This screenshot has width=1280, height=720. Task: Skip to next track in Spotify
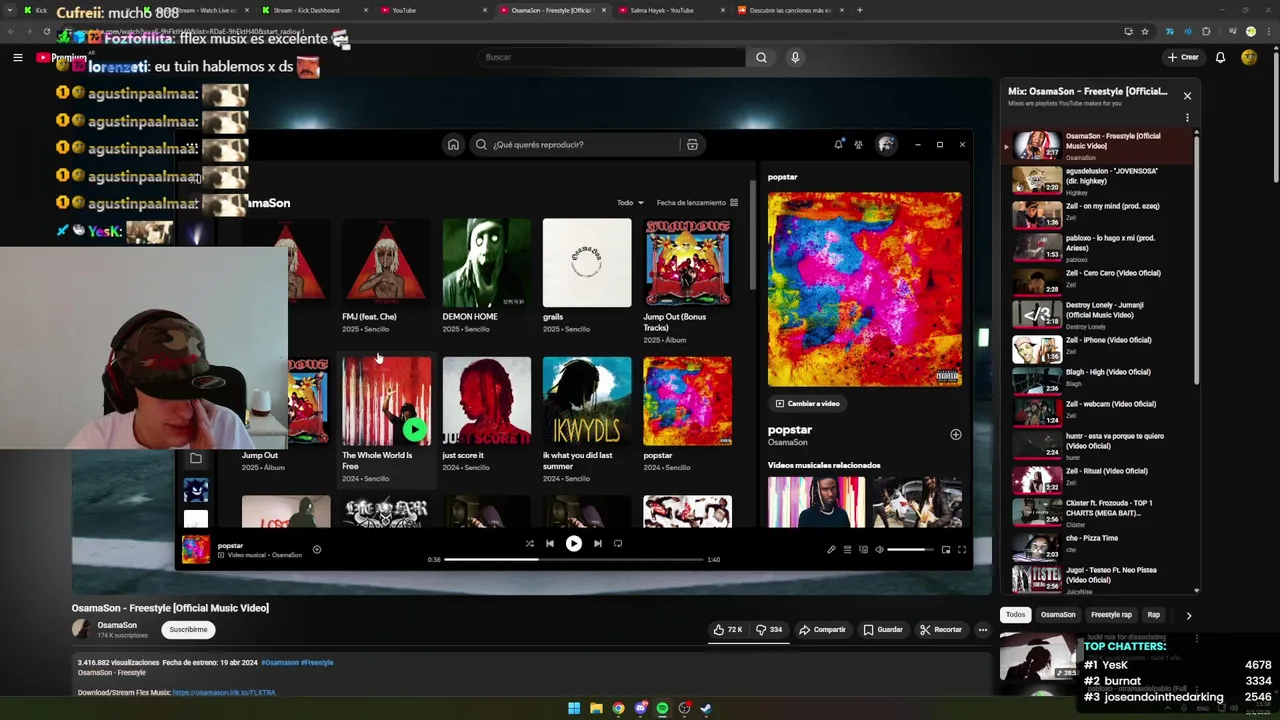pyautogui.click(x=597, y=543)
